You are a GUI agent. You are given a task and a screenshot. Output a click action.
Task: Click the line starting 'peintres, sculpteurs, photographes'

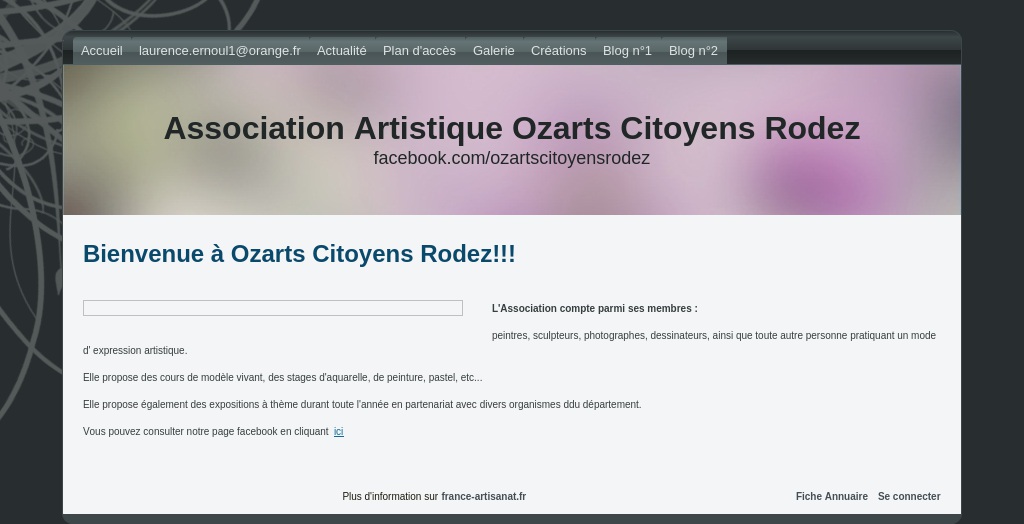point(714,335)
